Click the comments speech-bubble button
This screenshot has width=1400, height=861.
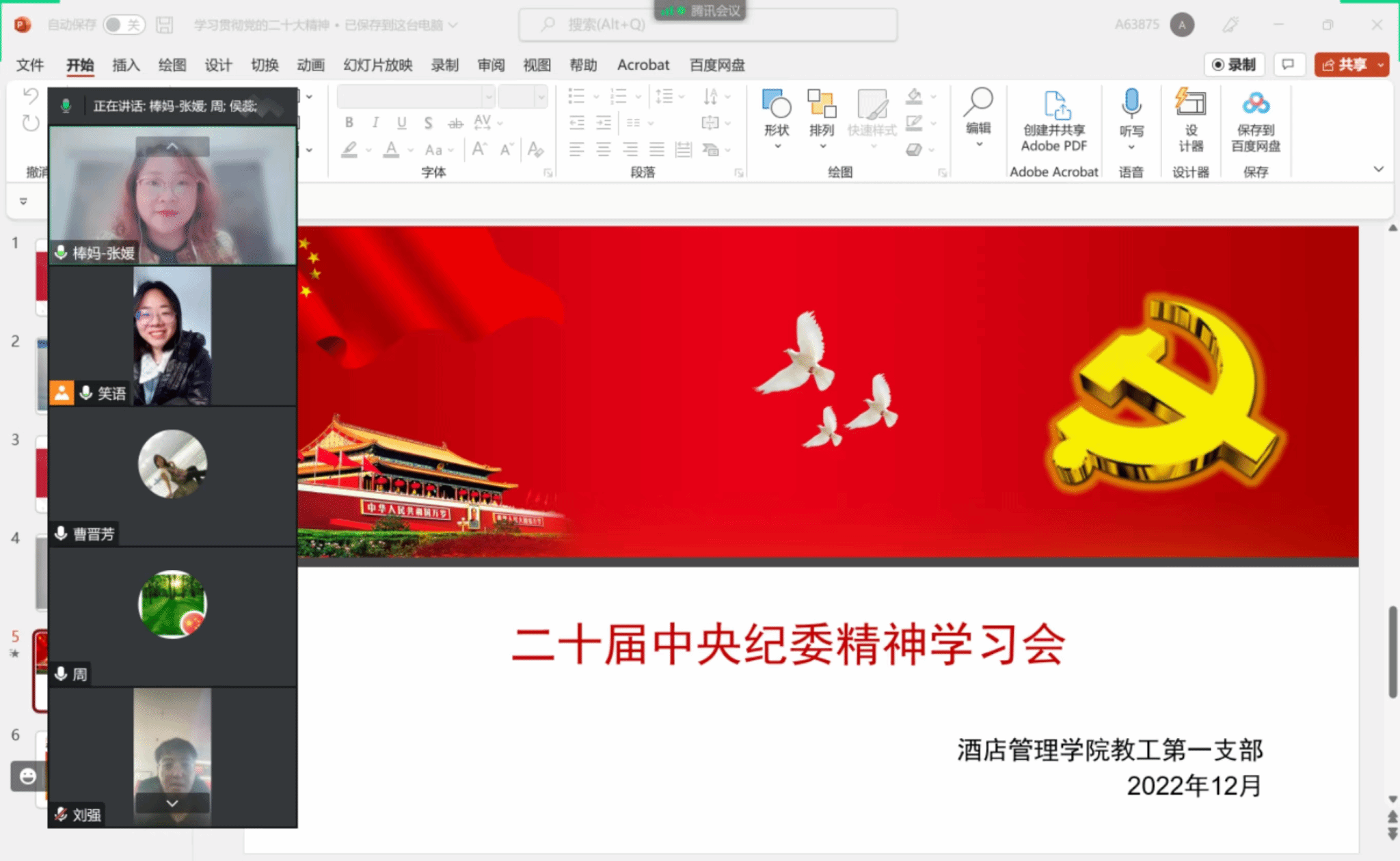(1289, 65)
